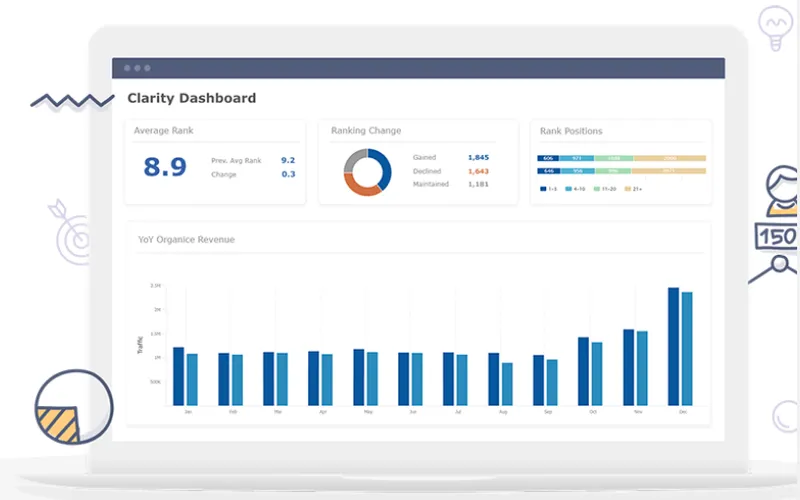The image size is (800, 500).
Task: Click top row's tan 21+ bar segment
Action: click(670, 158)
